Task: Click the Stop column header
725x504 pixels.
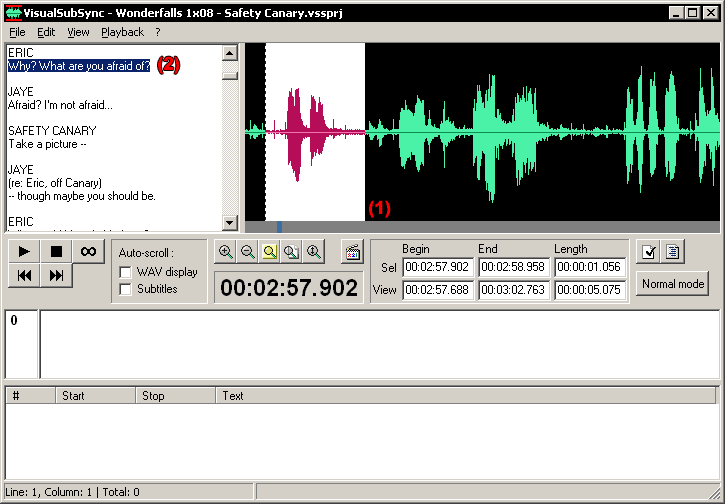Action: (175, 396)
